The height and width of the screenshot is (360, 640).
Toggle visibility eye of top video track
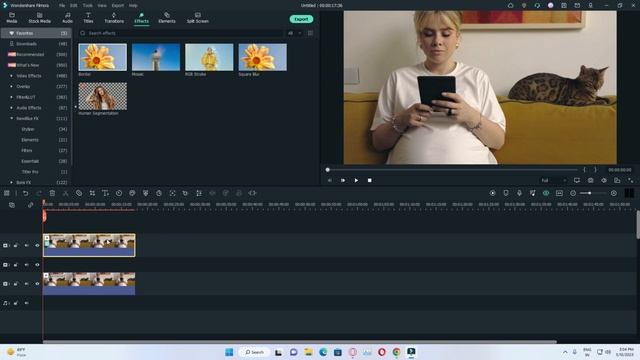37,246
